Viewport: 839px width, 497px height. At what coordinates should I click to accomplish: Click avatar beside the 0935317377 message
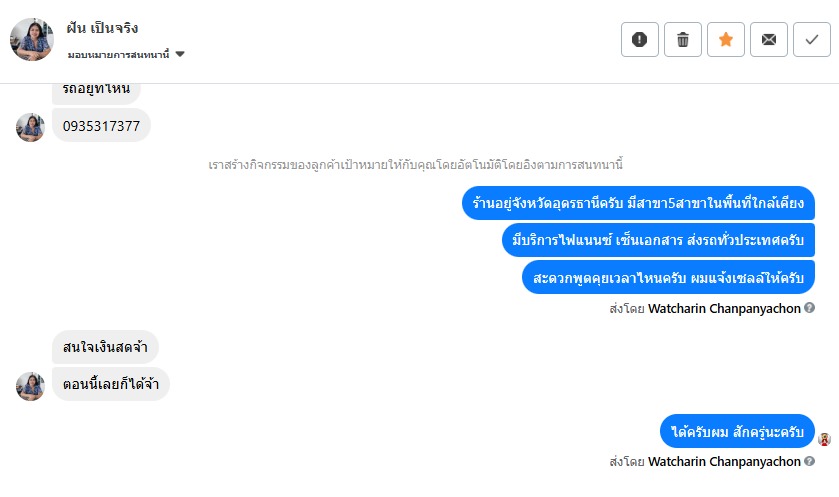30,127
